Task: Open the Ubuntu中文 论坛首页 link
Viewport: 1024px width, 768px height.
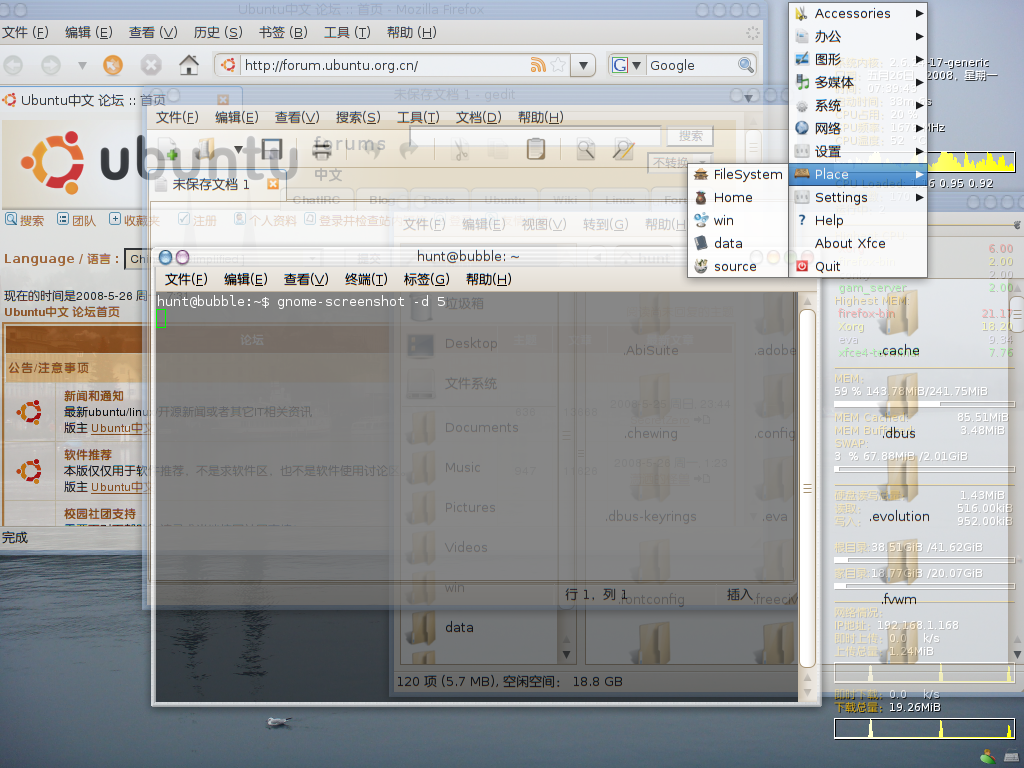Action: [x=62, y=312]
